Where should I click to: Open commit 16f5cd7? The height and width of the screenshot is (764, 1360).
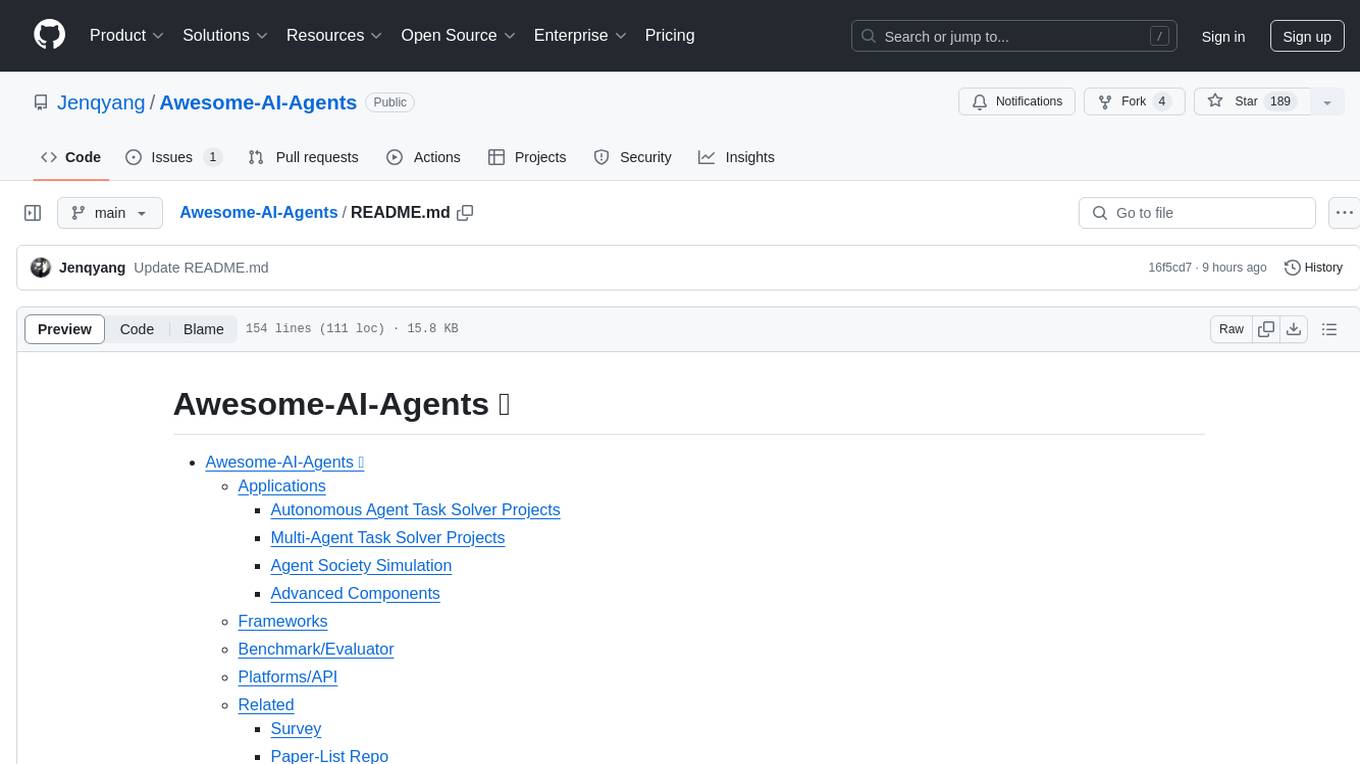(1170, 268)
